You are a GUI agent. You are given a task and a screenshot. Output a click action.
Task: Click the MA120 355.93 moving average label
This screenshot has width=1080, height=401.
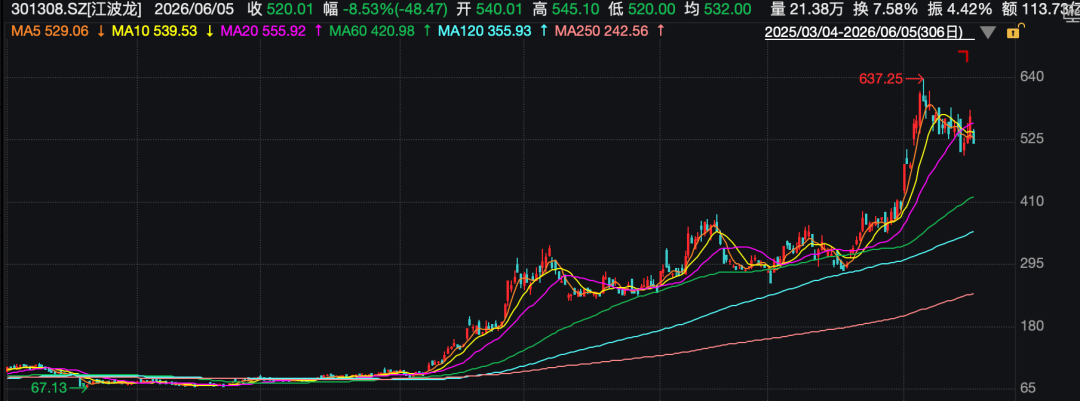485,31
